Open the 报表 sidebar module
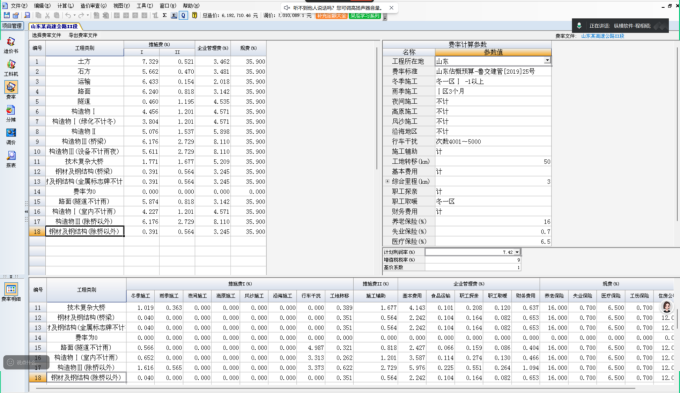 click(11, 159)
